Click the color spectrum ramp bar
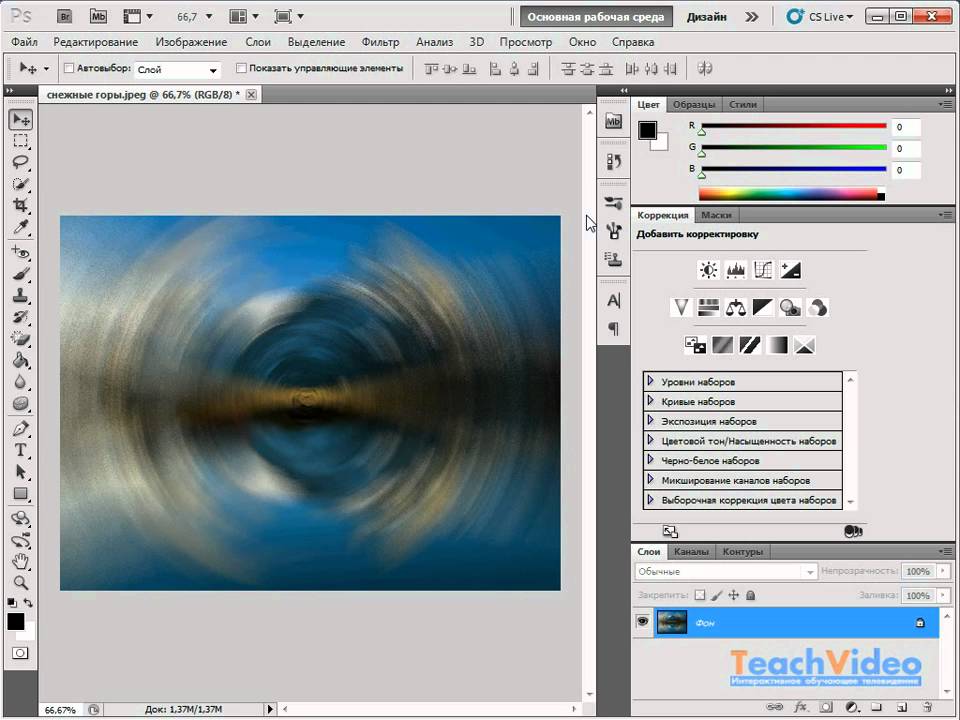 [x=791, y=195]
